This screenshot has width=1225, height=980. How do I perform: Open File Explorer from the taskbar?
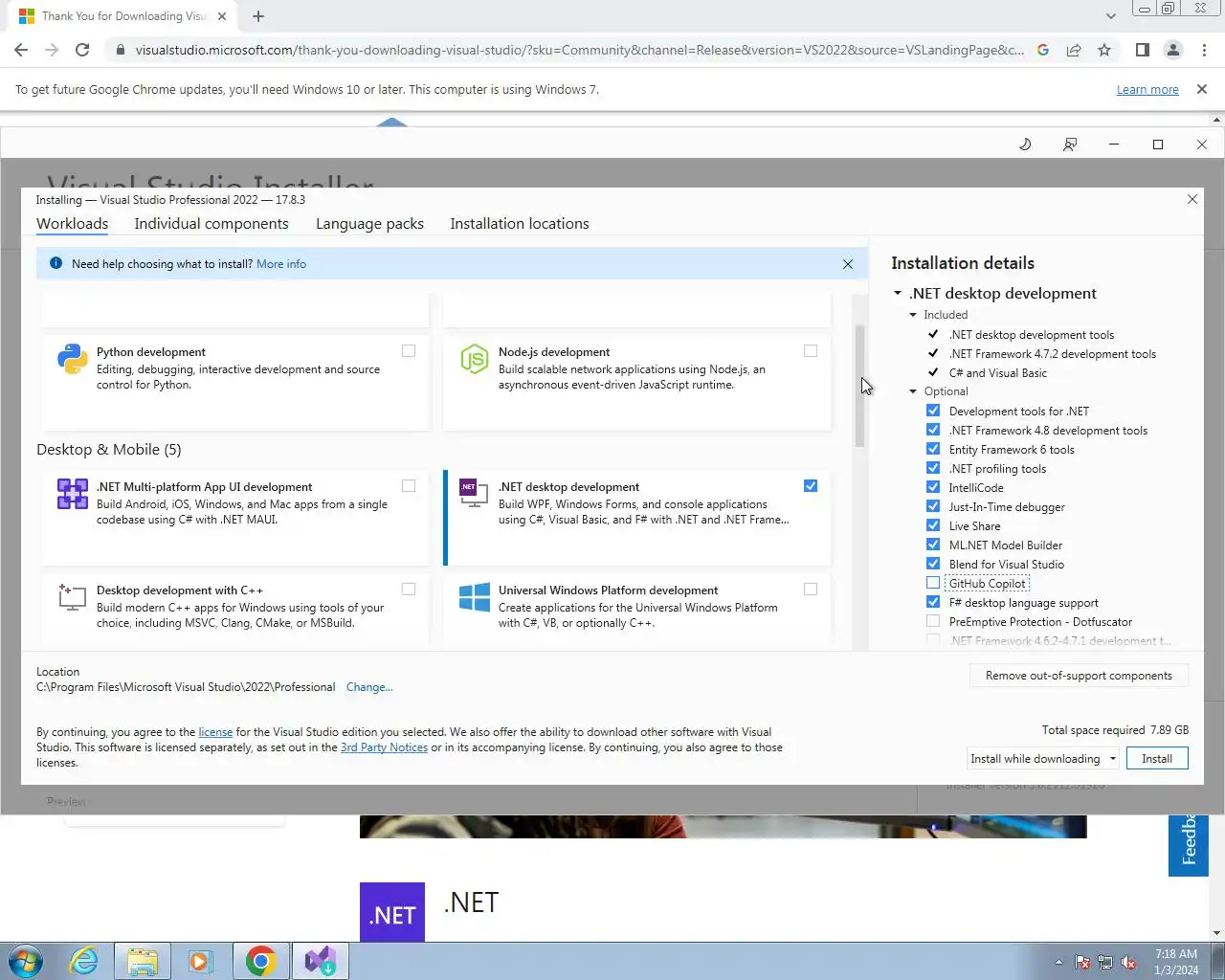(142, 961)
